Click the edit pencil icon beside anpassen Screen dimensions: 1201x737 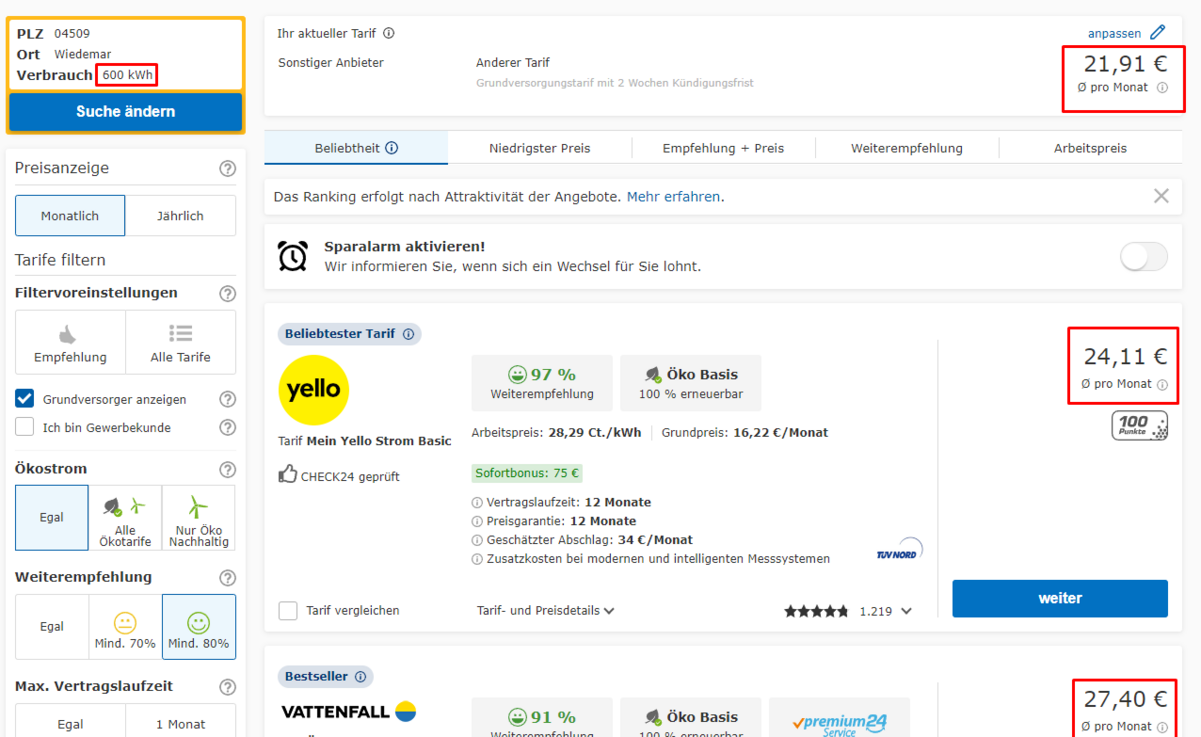pos(1157,33)
